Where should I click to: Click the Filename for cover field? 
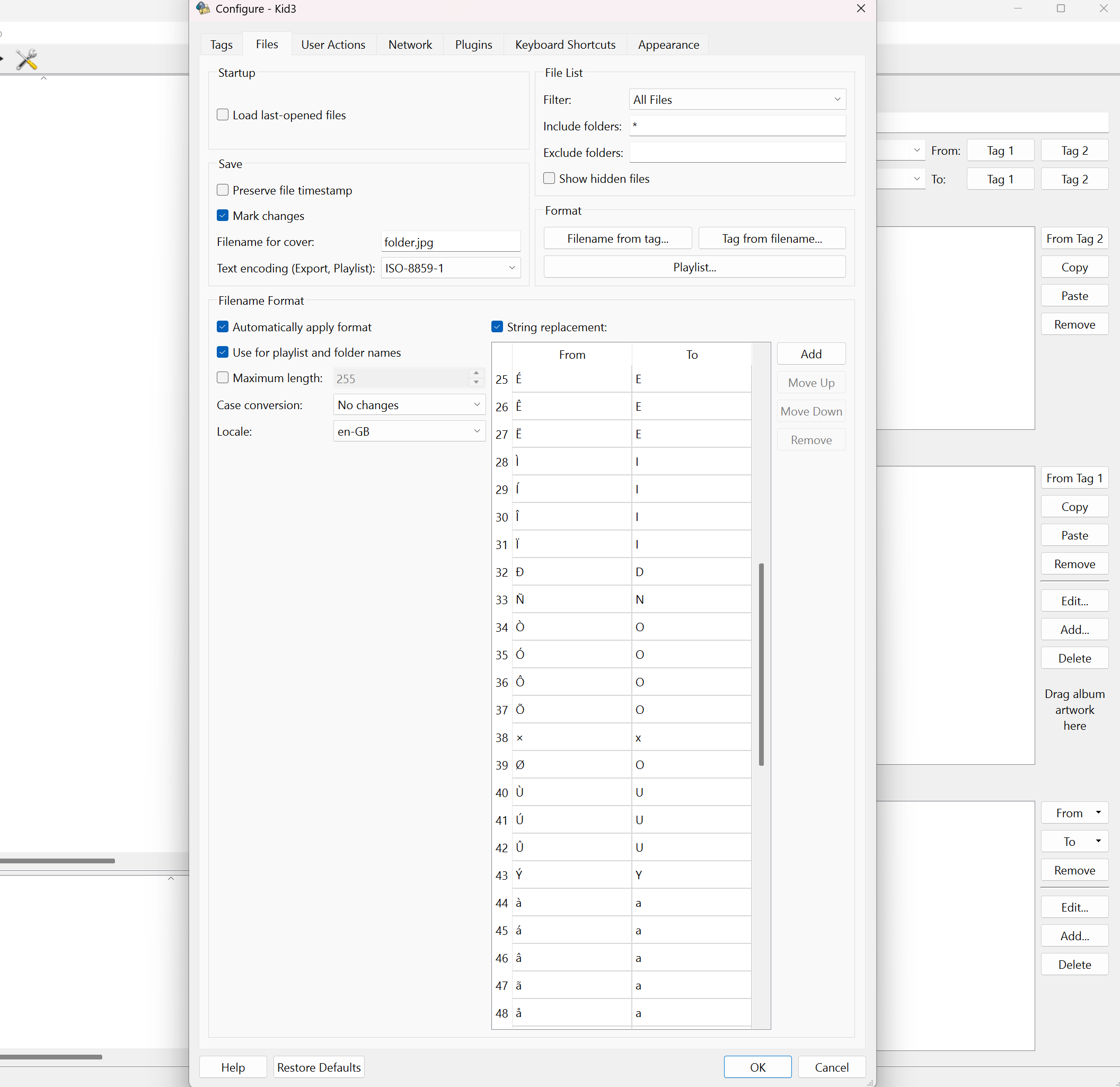click(451, 242)
